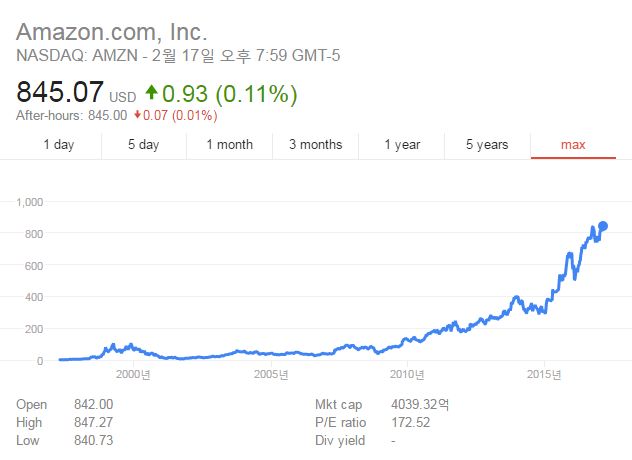Screen dimensions: 632x460
Task: Click the Amazon.com, Inc. title
Action: click(x=112, y=32)
